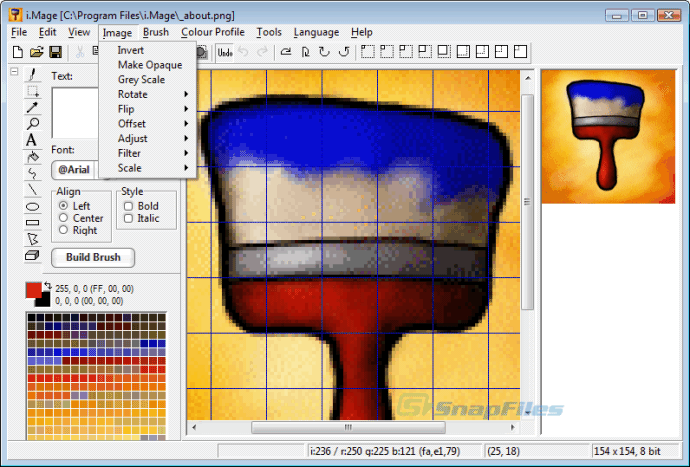Select the Text tool marked A

point(31,140)
